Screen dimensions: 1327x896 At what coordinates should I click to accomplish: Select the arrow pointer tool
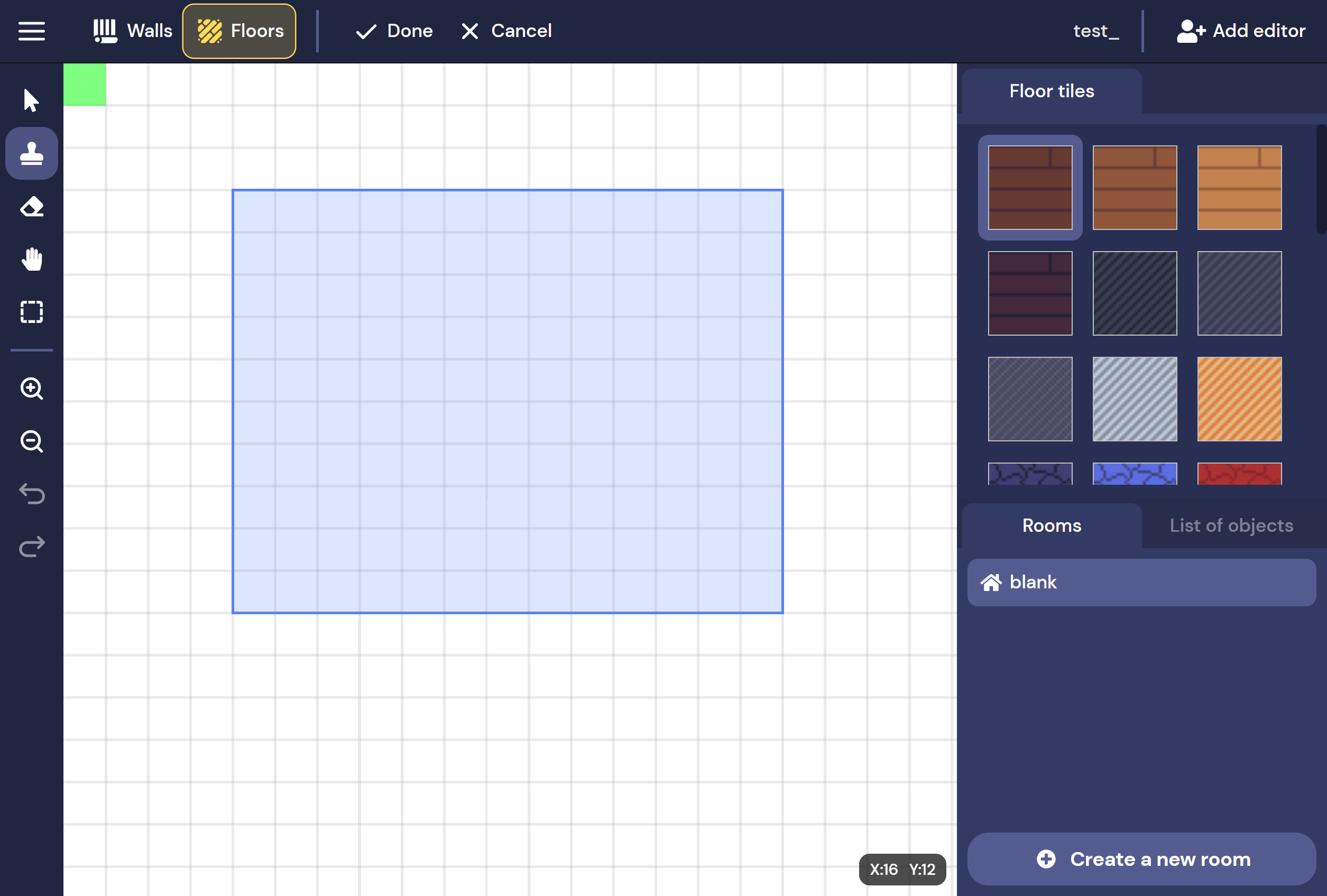(31, 100)
